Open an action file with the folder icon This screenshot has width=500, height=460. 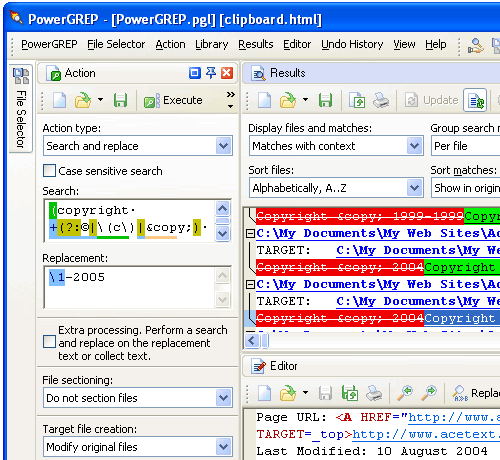point(83,100)
